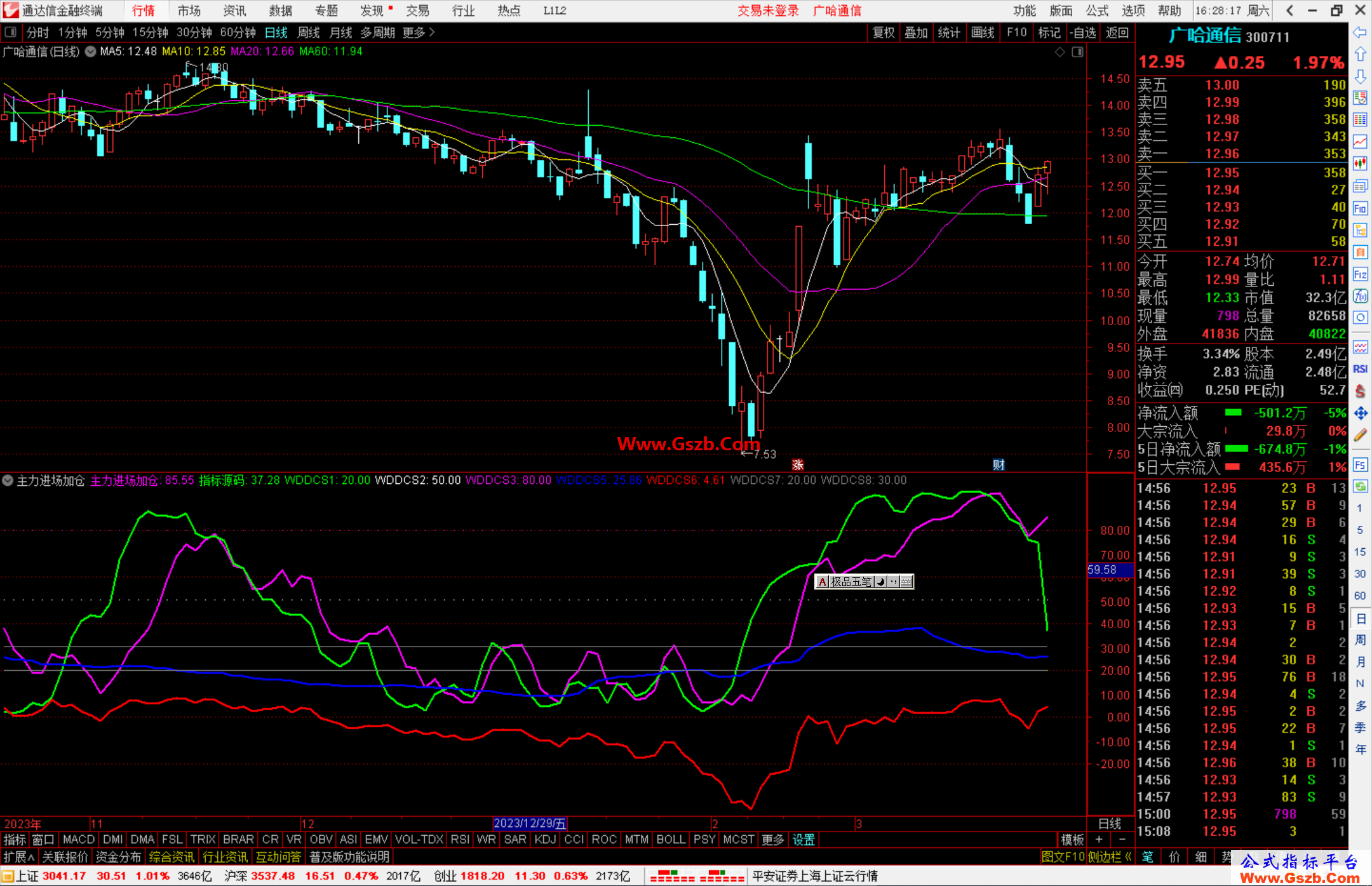
Task: Click the circle icon in right sidebar
Action: tap(1360, 318)
